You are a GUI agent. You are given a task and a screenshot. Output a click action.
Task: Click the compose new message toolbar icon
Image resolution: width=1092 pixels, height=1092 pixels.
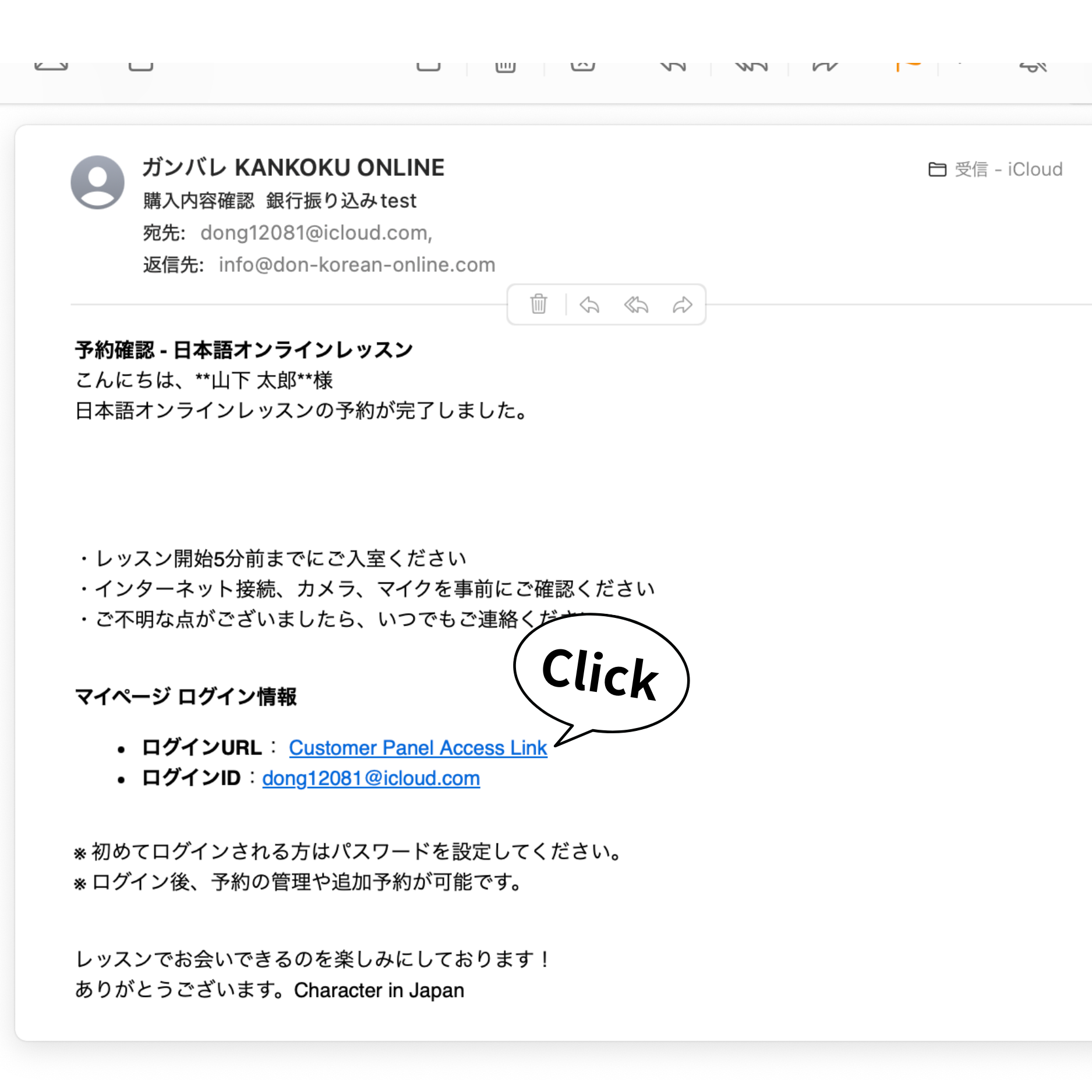(140, 65)
